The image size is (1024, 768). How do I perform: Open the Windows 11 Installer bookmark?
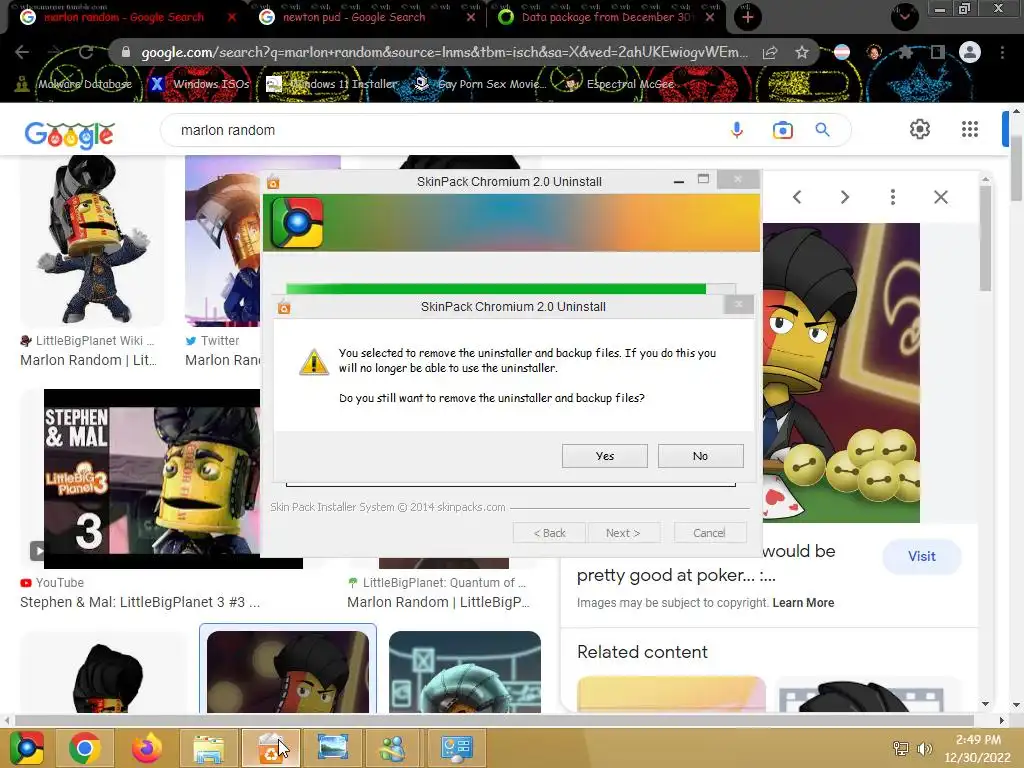pyautogui.click(x=332, y=84)
